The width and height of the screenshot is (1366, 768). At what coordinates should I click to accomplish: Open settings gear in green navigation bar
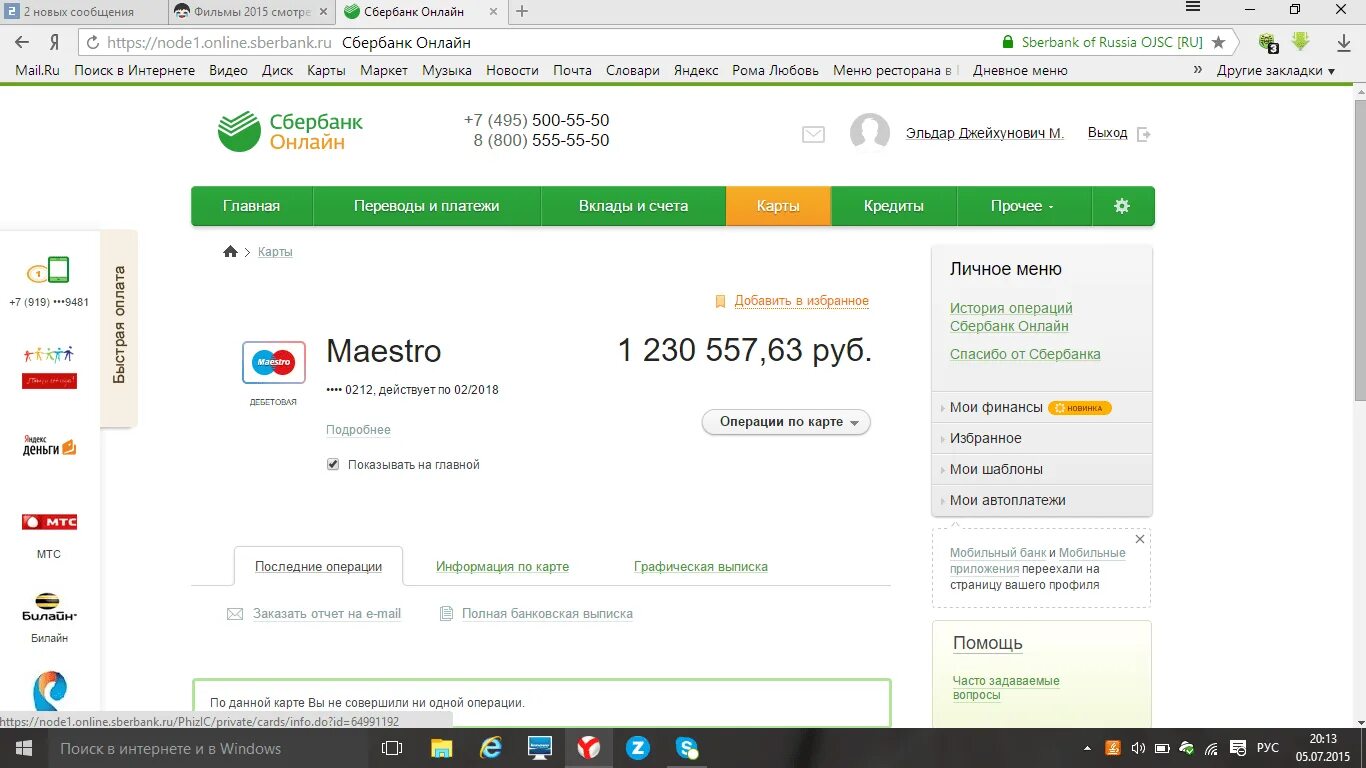click(1122, 206)
